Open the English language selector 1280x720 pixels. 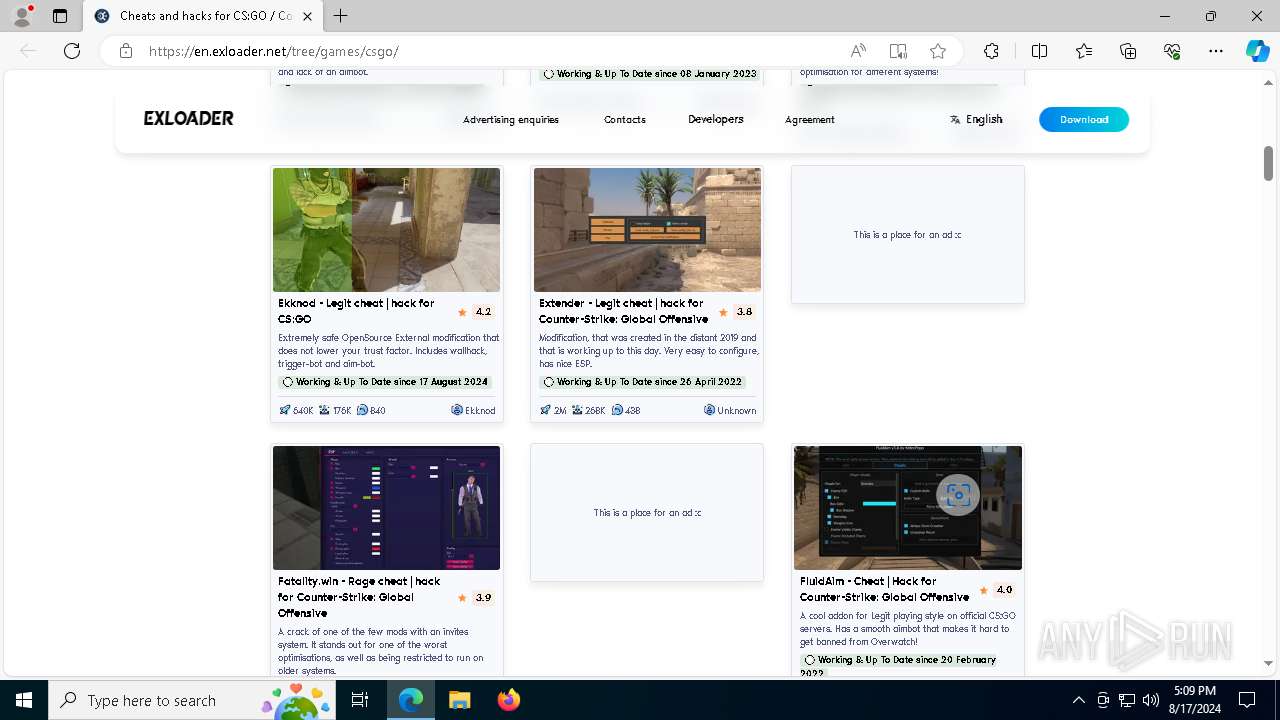[x=976, y=119]
